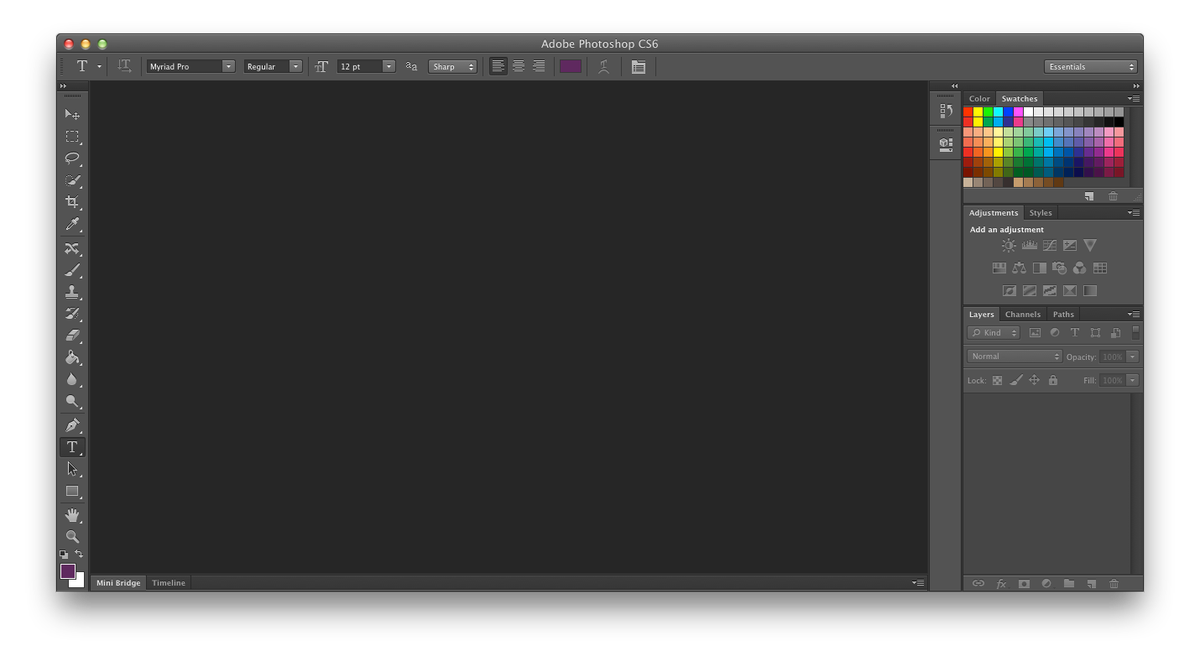This screenshot has width=1200, height=666.
Task: Toggle text orientation in options bar
Action: pyautogui.click(x=124, y=66)
